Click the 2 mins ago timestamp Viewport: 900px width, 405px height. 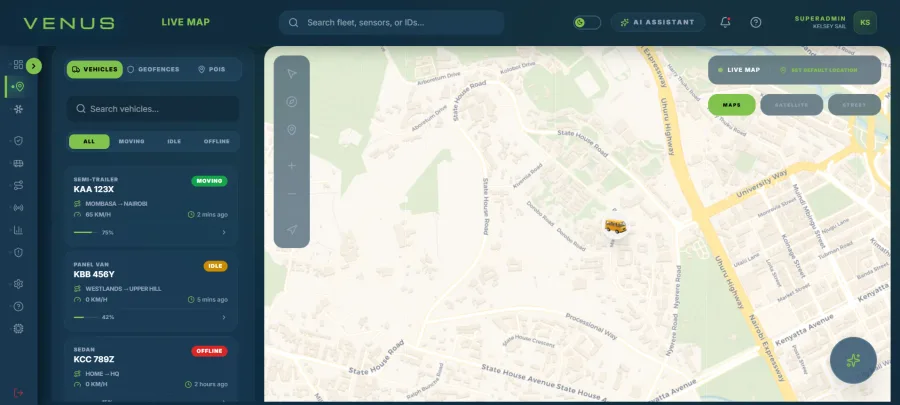(212, 215)
